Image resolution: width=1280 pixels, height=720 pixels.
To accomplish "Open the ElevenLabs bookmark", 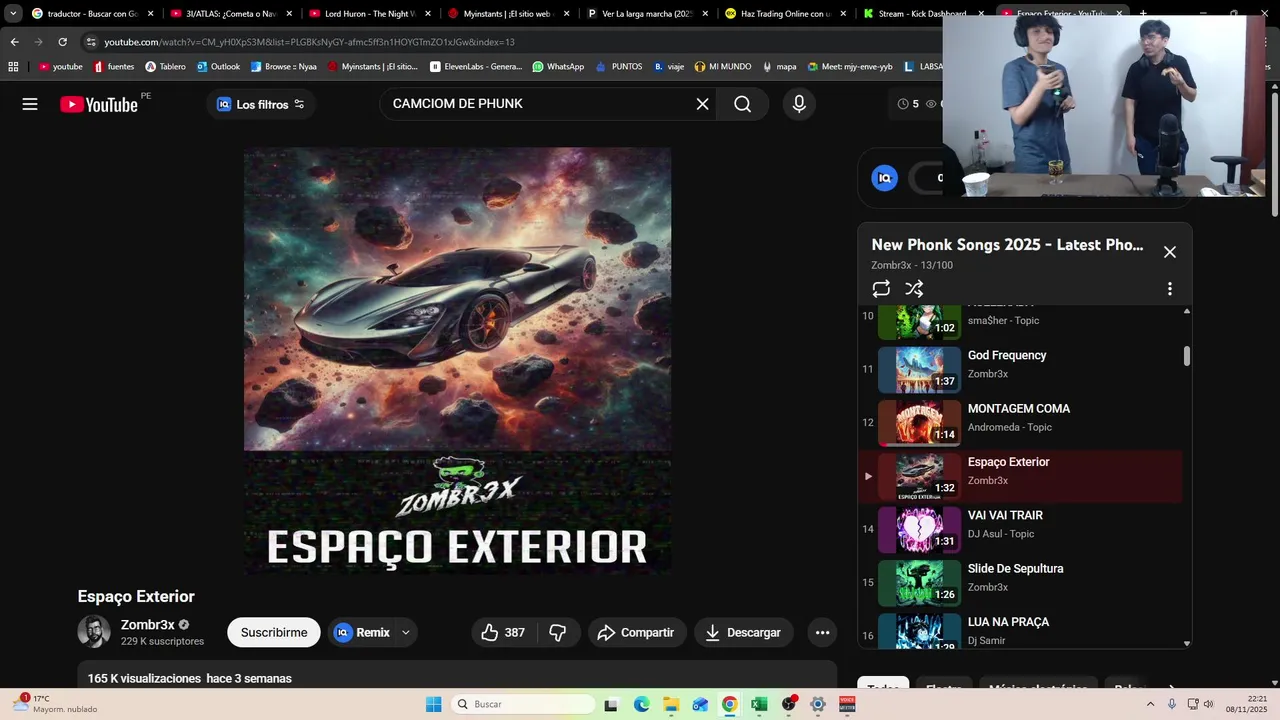I will [x=476, y=67].
